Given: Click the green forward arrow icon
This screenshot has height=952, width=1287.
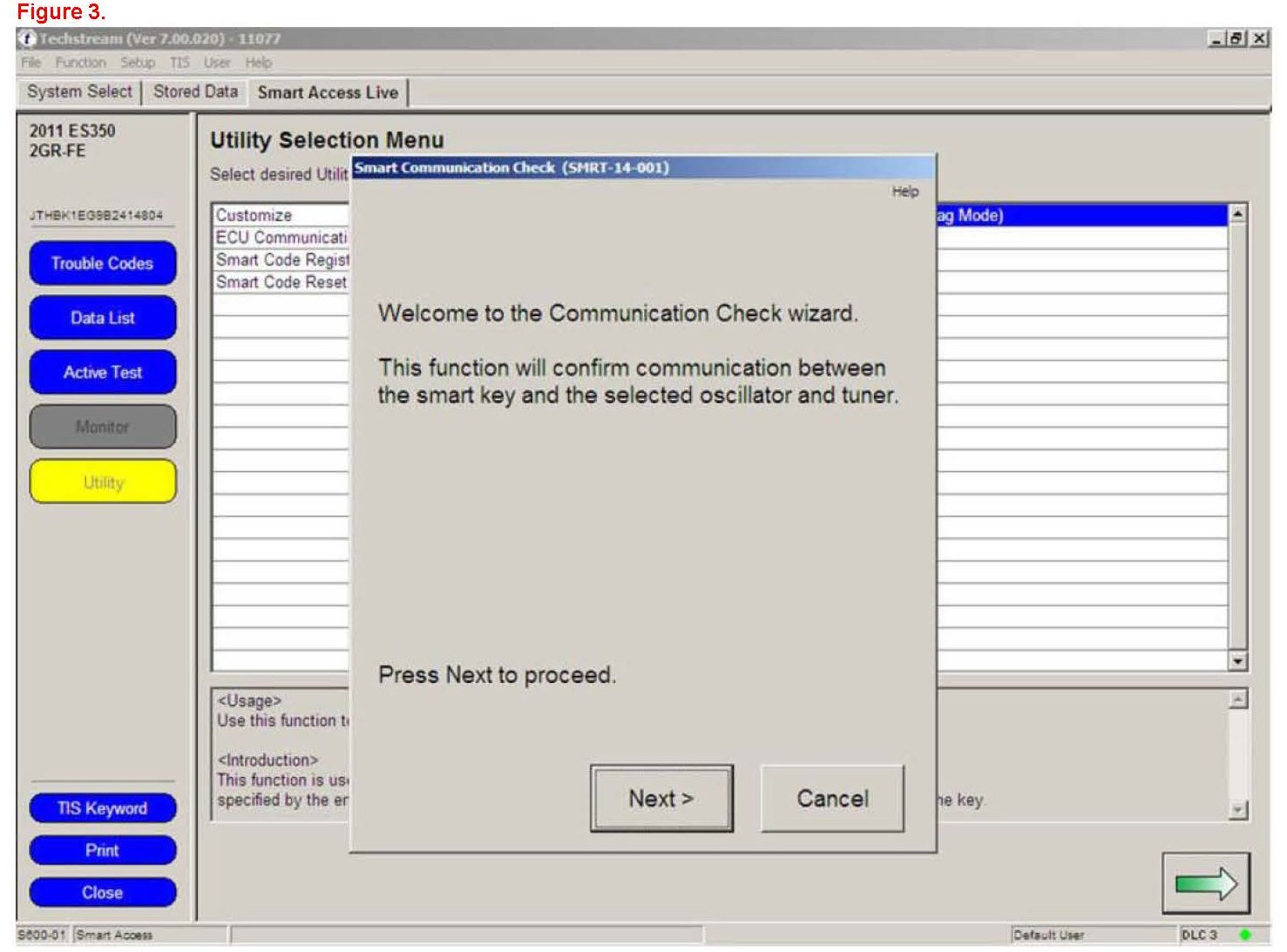Looking at the screenshot, I should [1205, 884].
